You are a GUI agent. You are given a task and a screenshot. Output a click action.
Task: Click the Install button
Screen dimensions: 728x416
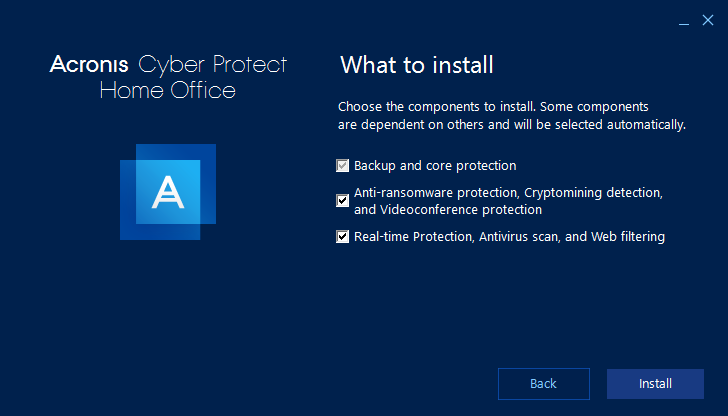(x=655, y=384)
